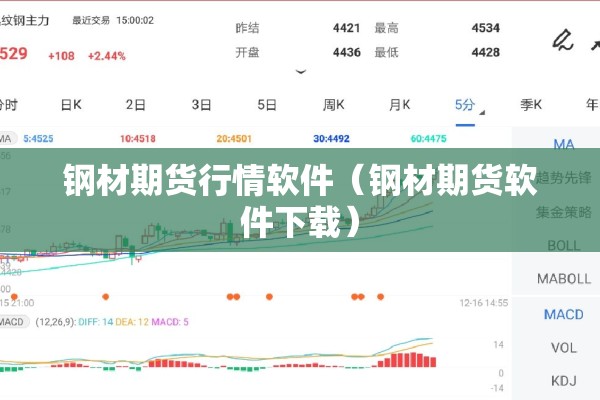Open the 5分 interval dropdown

coord(469,105)
